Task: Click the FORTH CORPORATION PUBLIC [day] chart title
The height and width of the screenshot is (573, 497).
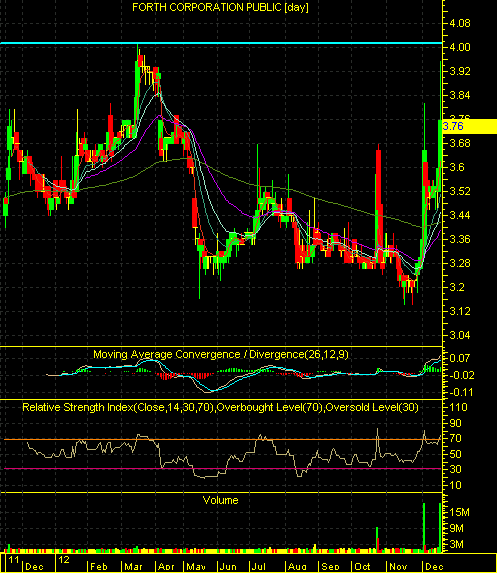Action: 220,7
